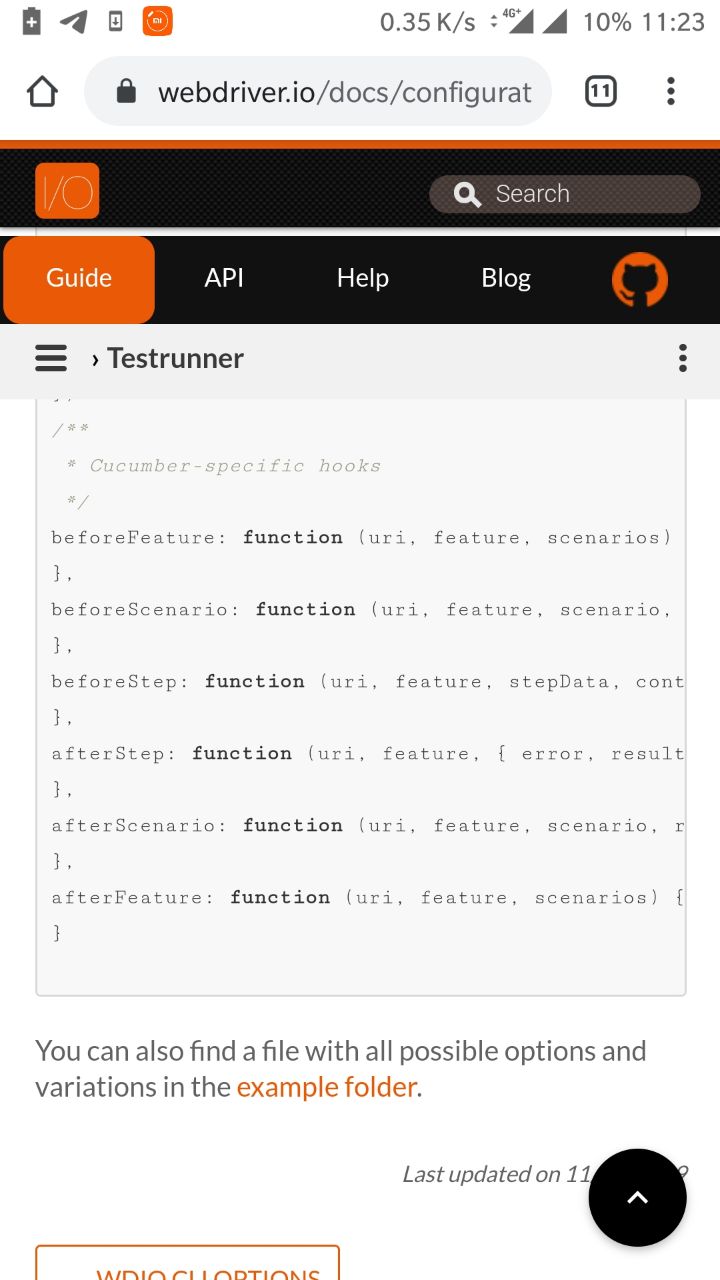Follow the "example folder" link
720x1280 pixels.
point(326,1087)
